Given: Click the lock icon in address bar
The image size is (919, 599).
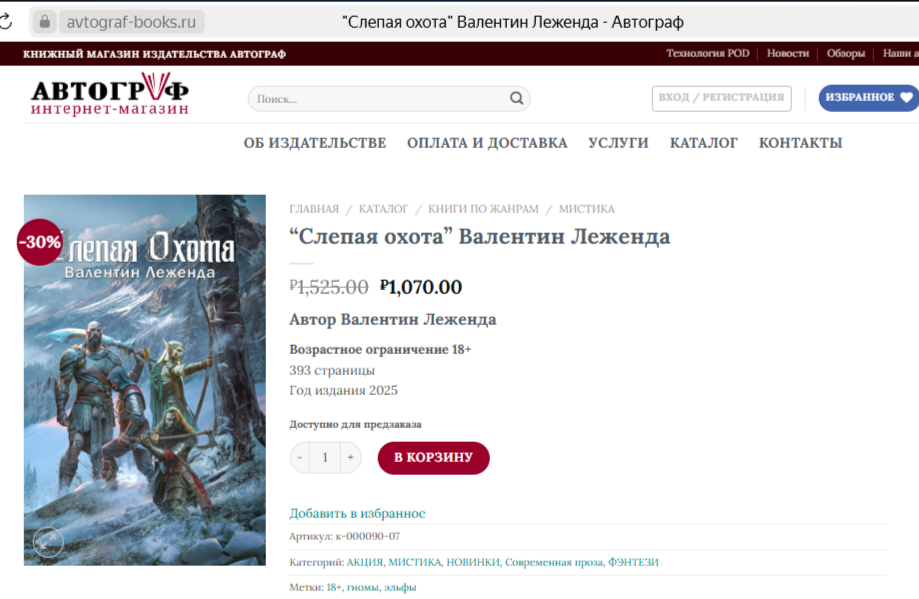Looking at the screenshot, I should (45, 22).
